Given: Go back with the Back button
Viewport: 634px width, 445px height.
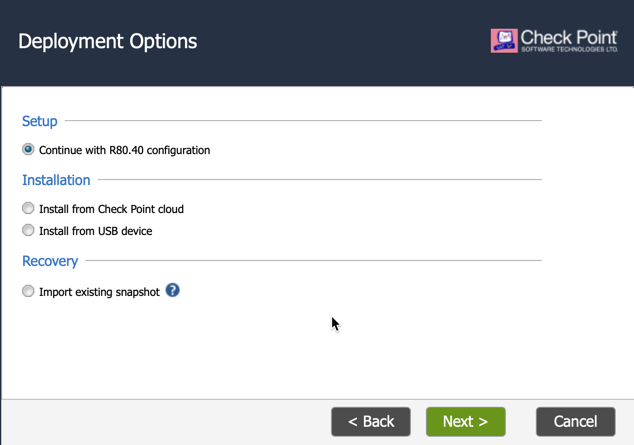Looking at the screenshot, I should [371, 421].
